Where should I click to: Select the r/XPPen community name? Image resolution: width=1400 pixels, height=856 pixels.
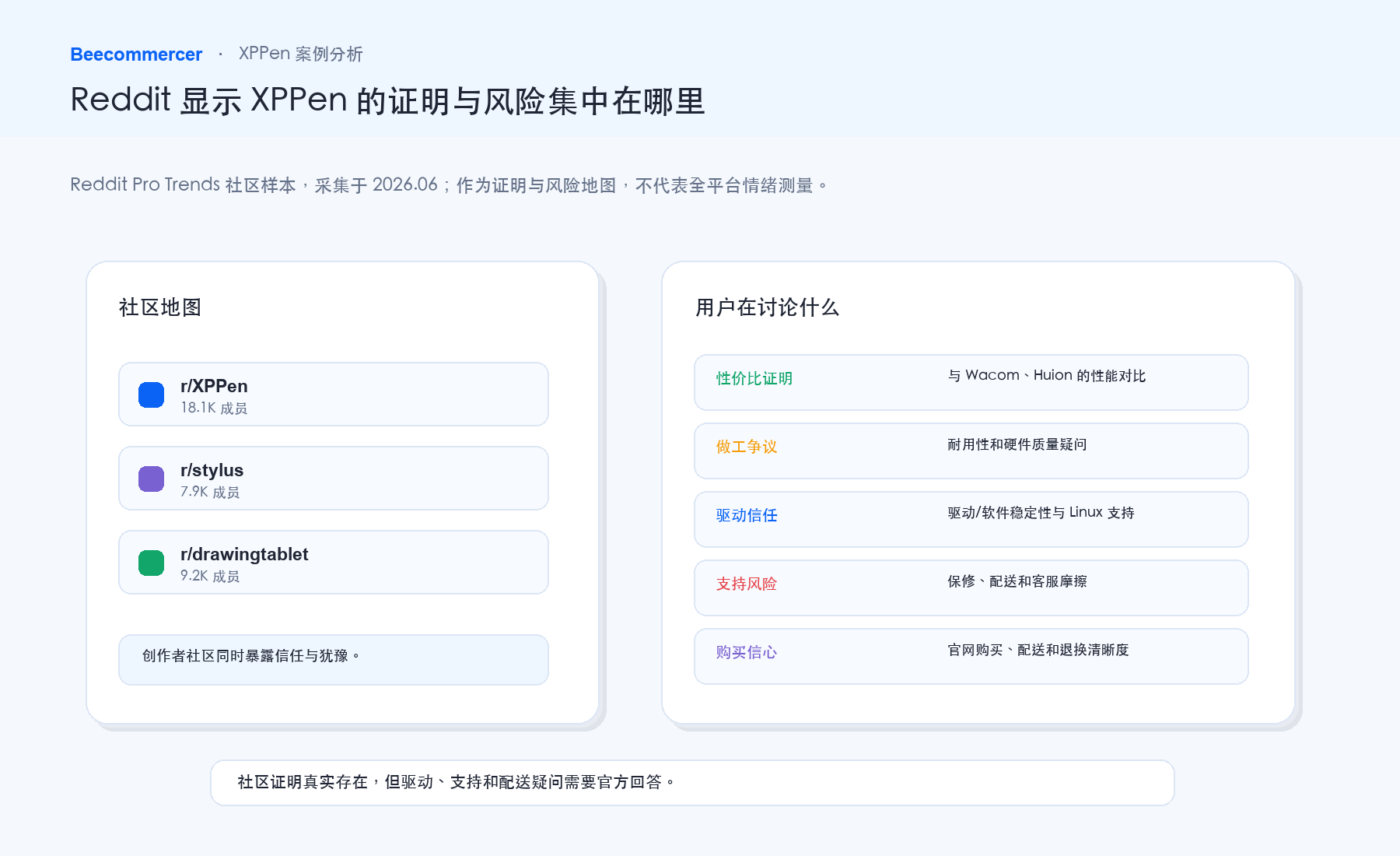[x=214, y=386]
